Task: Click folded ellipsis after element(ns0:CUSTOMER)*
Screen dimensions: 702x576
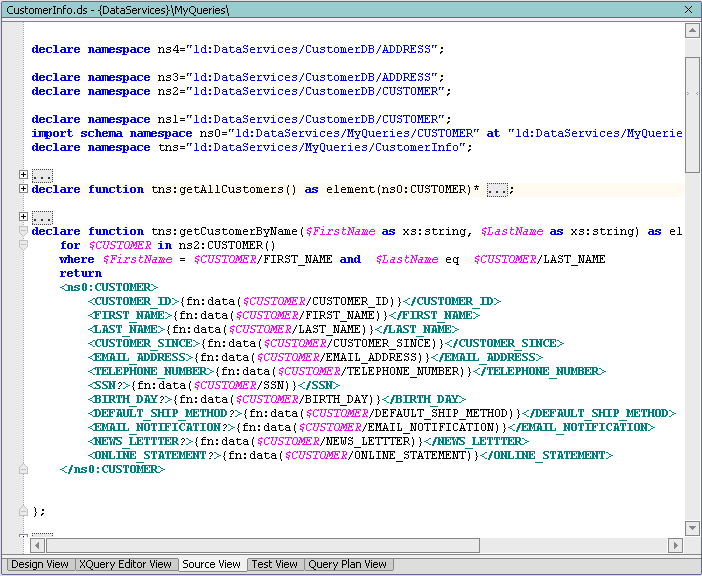Action: [x=497, y=190]
